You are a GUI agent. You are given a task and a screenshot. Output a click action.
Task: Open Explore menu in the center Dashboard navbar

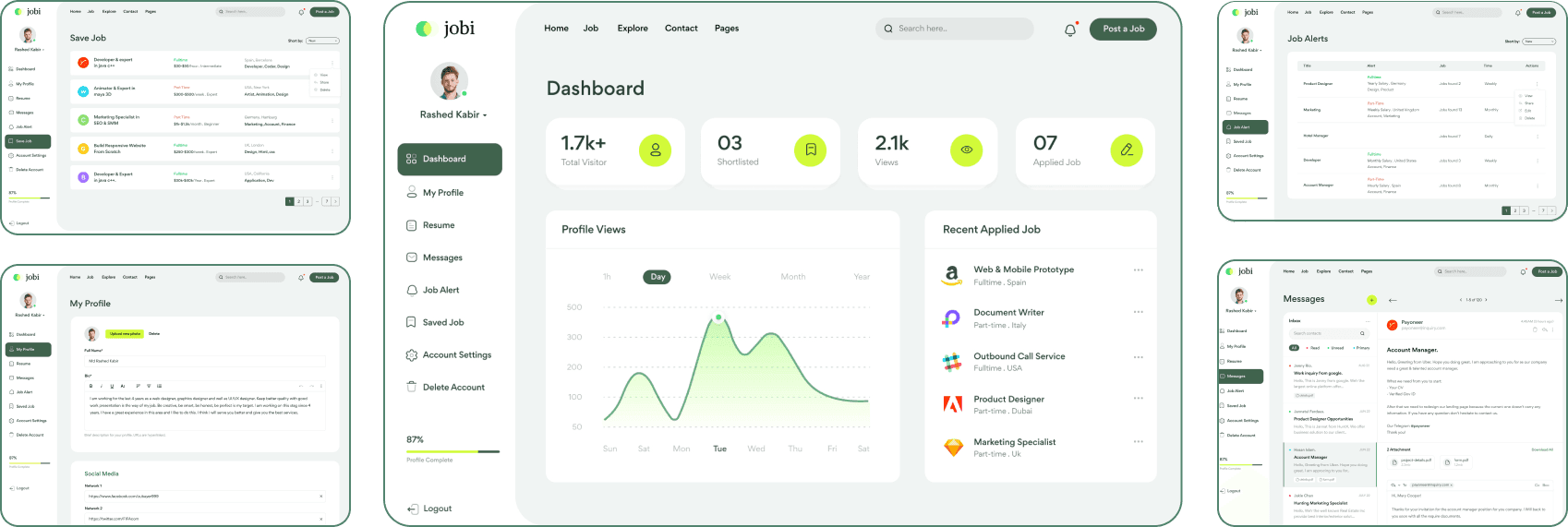(633, 29)
